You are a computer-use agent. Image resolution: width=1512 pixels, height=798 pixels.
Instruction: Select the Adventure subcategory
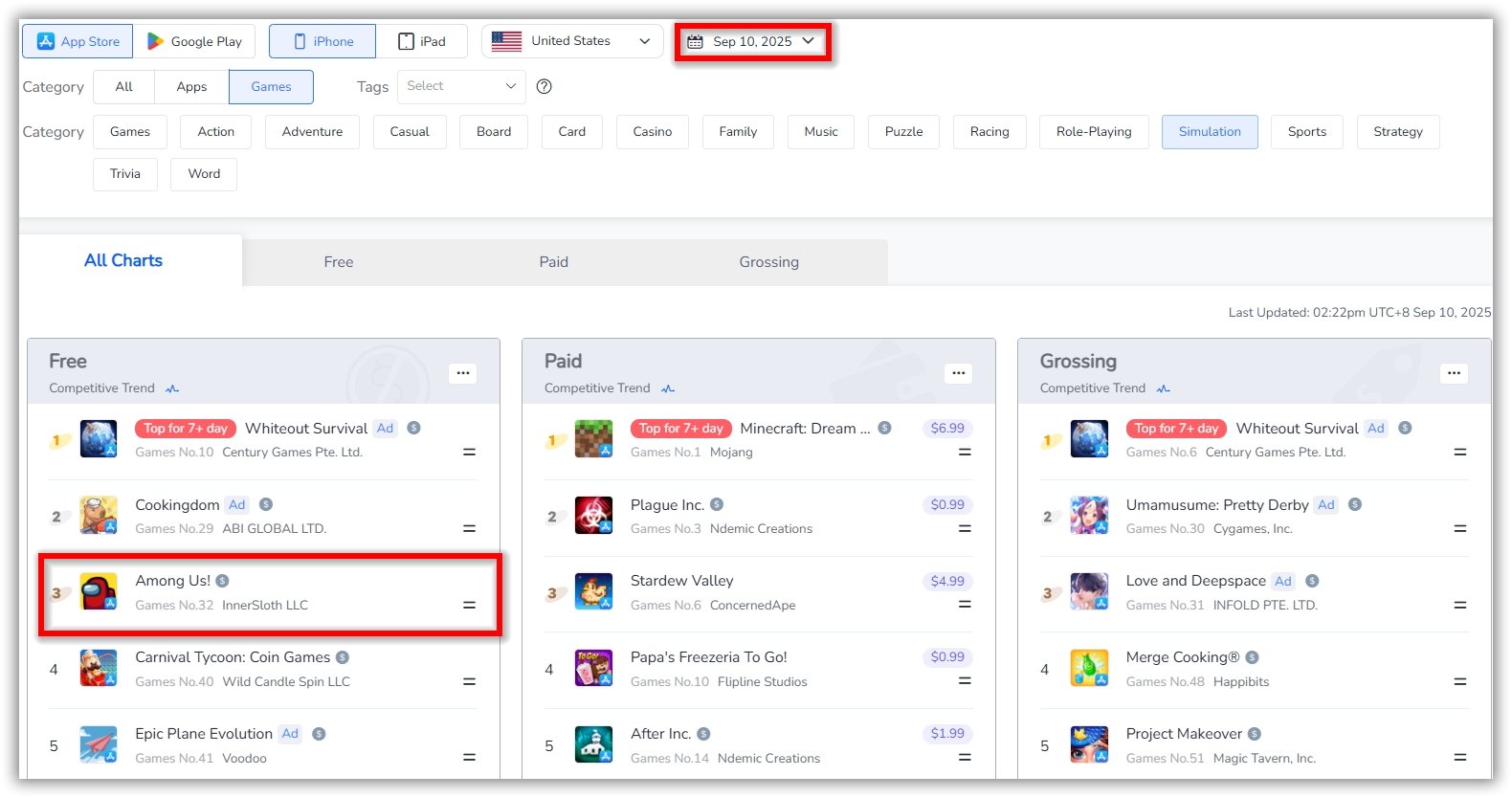point(312,132)
